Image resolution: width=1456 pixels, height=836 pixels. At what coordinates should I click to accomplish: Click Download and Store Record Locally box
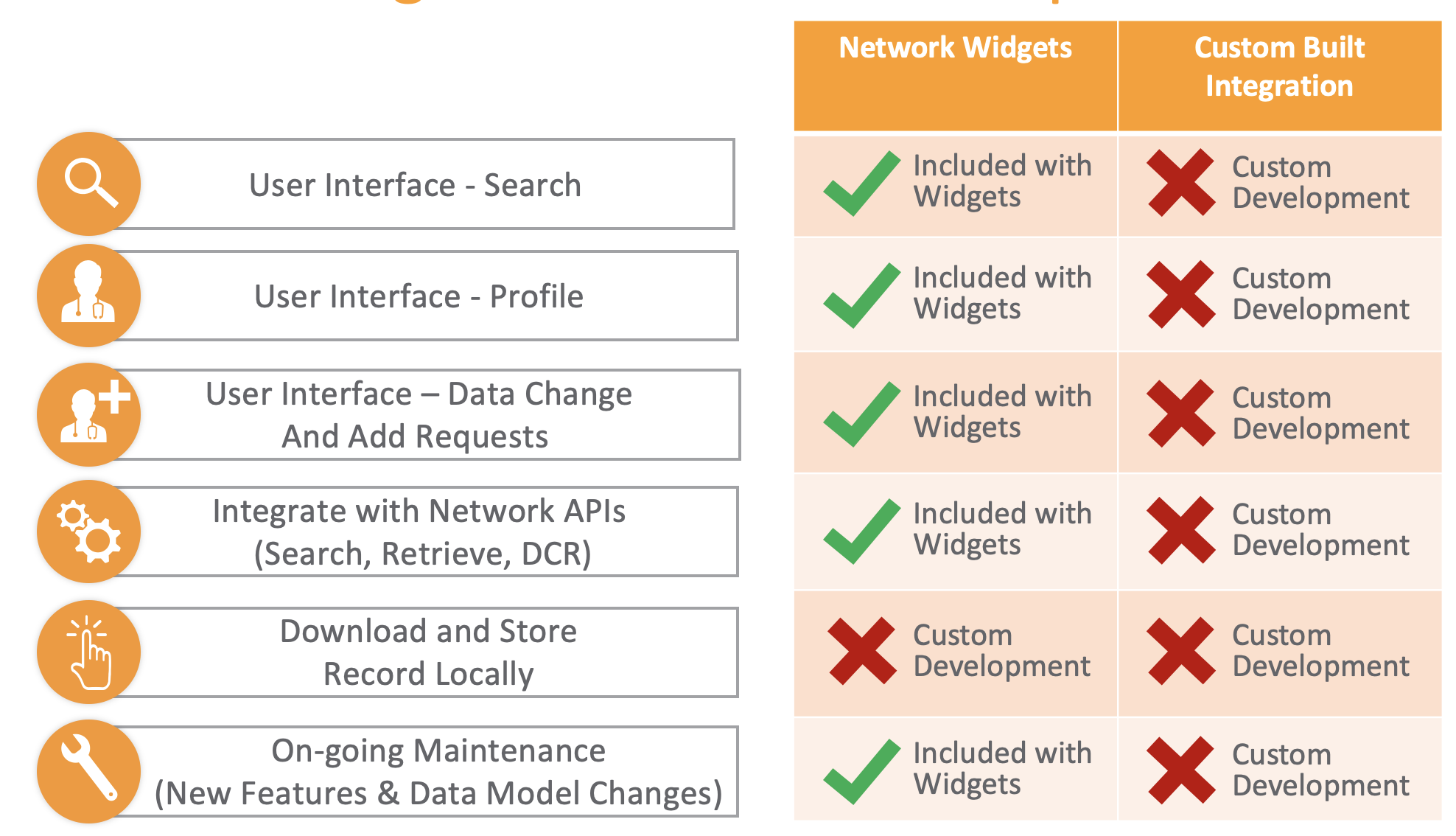point(427,652)
